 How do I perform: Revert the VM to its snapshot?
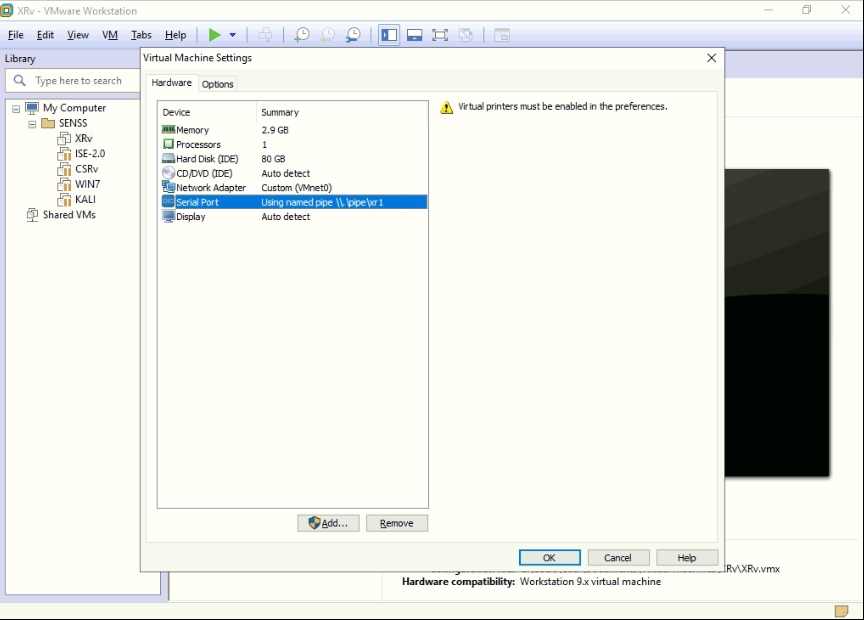328,34
